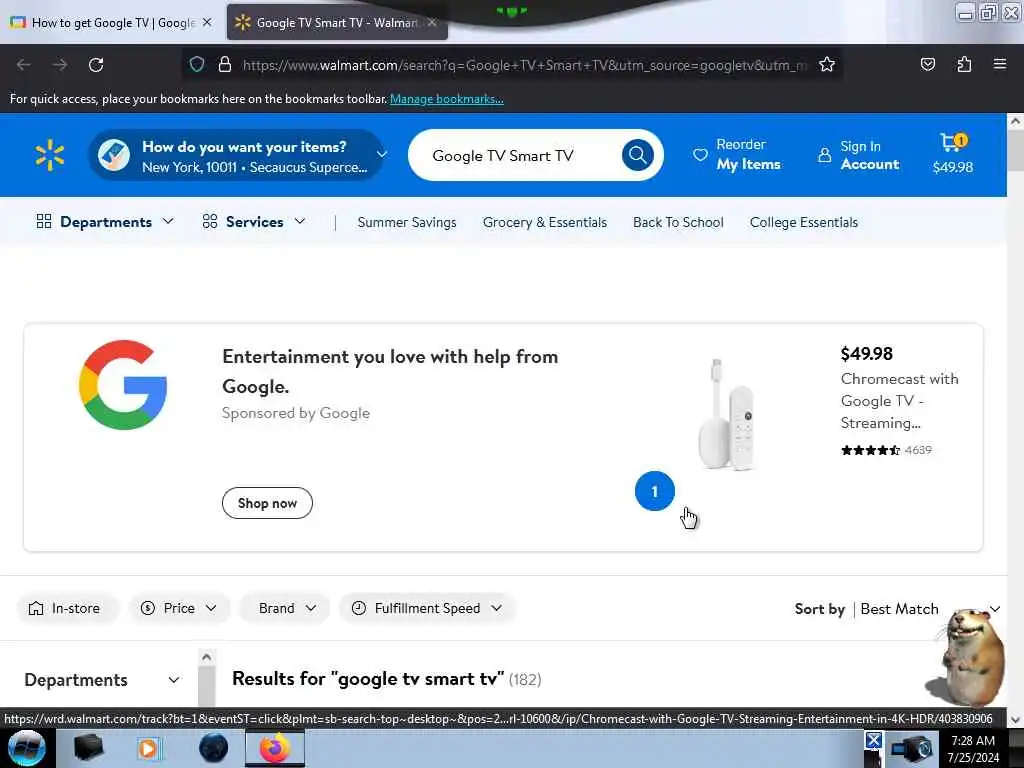The width and height of the screenshot is (1024, 768).
Task: Close the How to get Google TV tab
Action: coord(207,22)
